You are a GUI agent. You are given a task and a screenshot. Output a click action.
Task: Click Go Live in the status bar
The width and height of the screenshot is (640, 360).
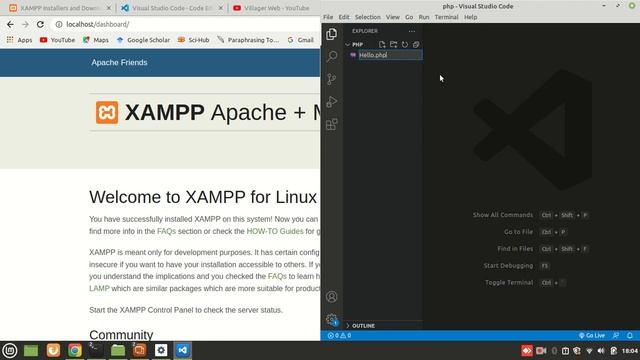pyautogui.click(x=591, y=336)
